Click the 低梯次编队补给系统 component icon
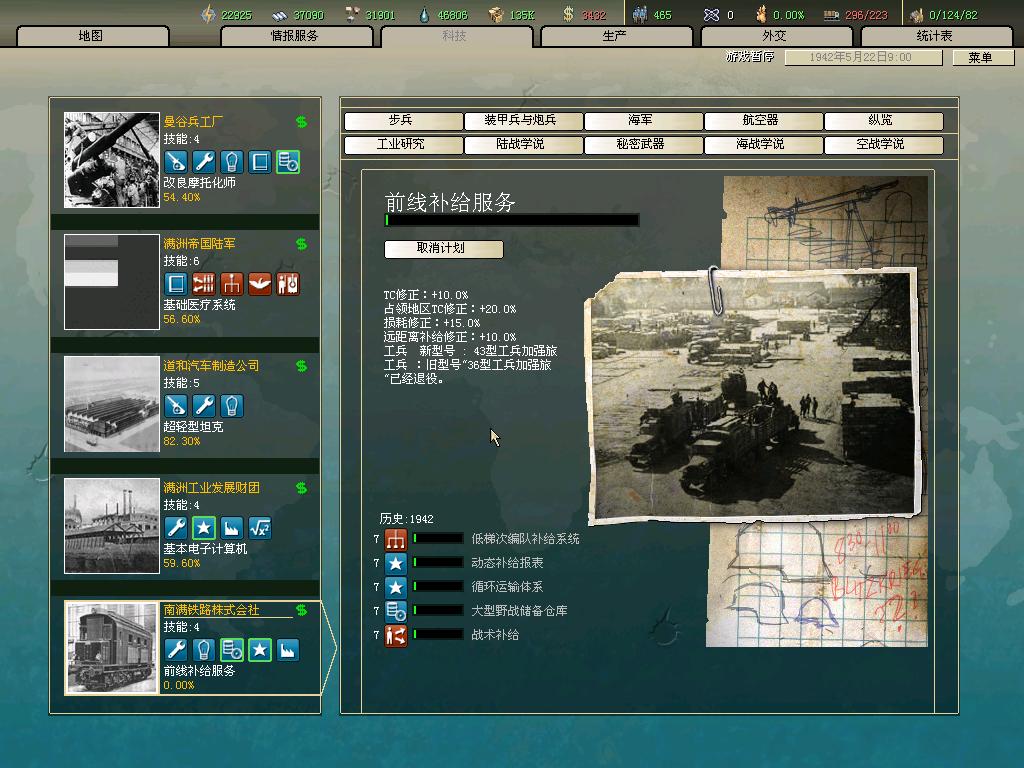The height and width of the screenshot is (768, 1024). [396, 539]
